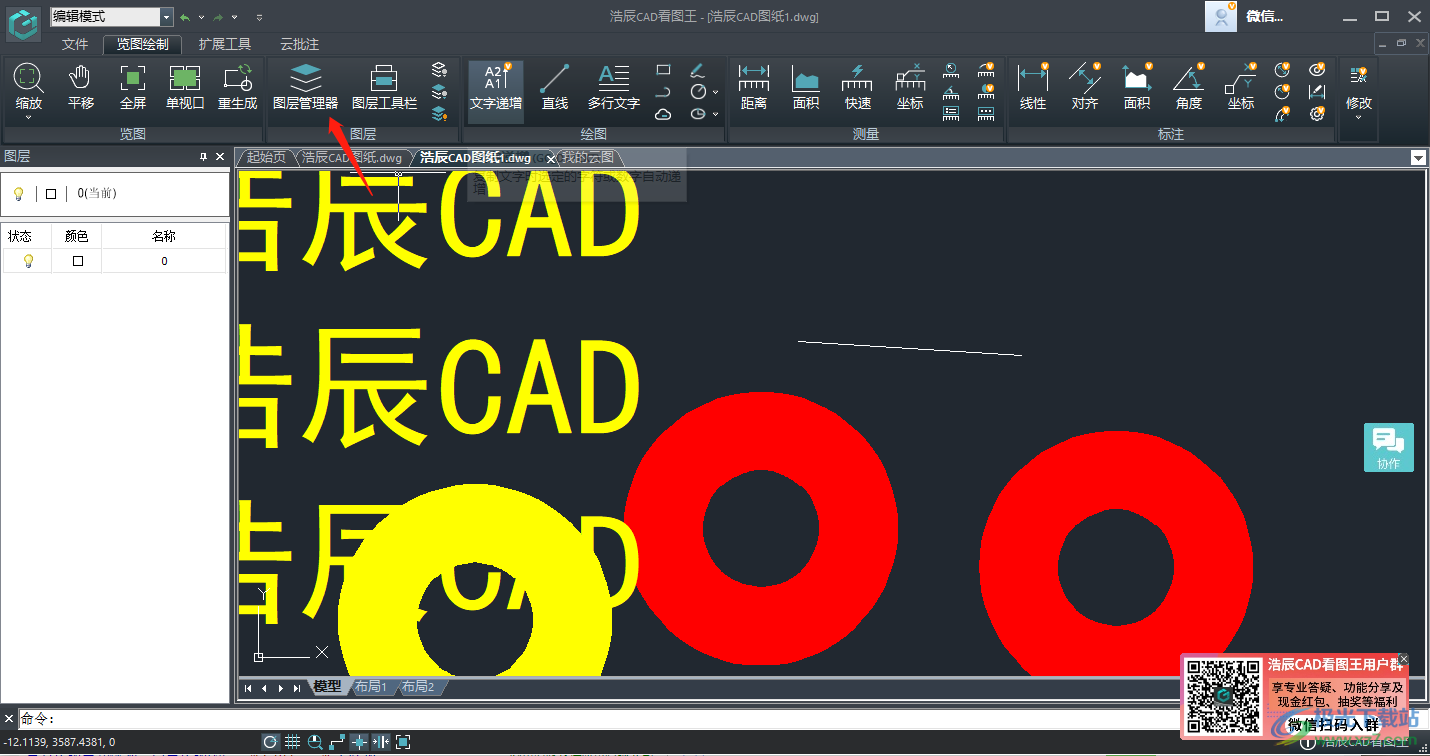Click current layer color swatch at top

coord(51,194)
